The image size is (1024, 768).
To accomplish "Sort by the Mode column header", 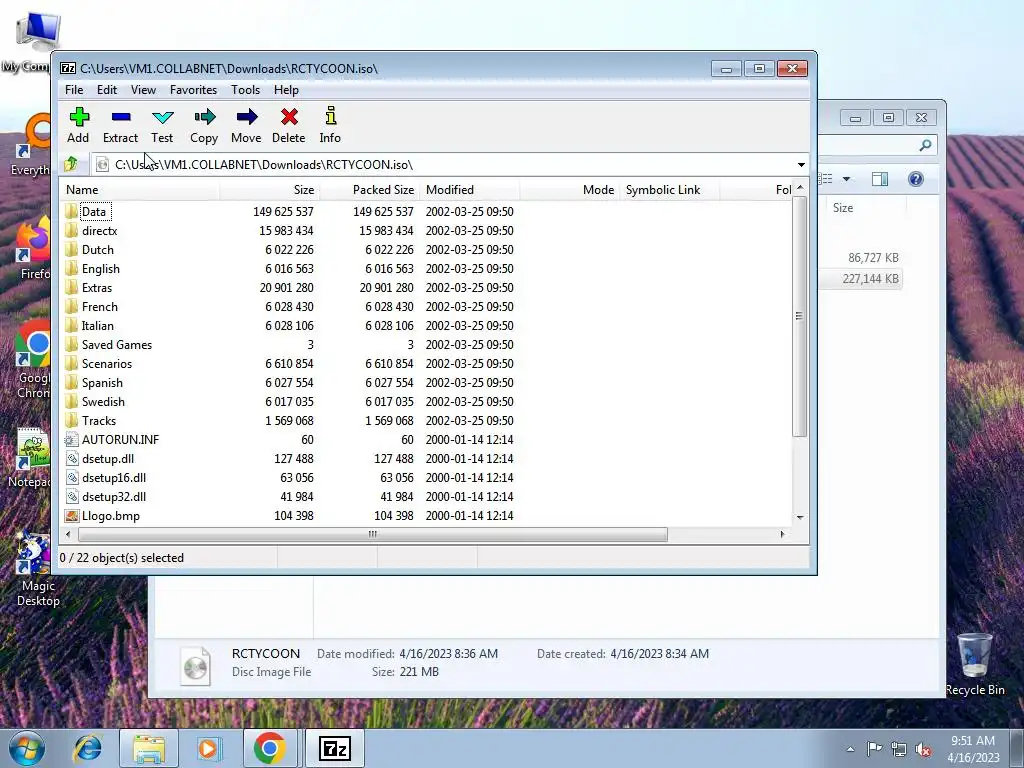I will click(569, 190).
